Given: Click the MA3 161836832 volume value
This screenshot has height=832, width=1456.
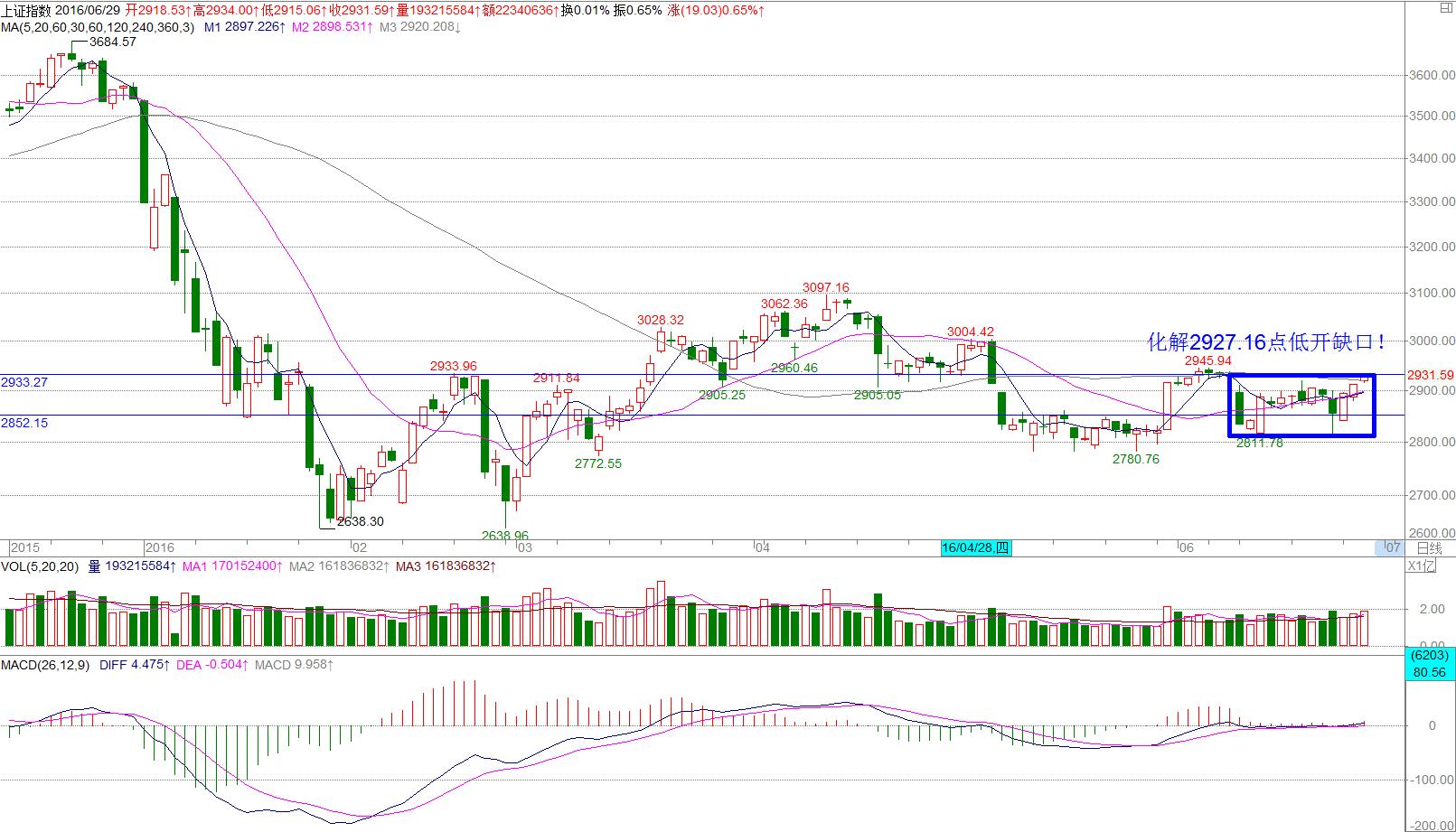Looking at the screenshot, I should (x=446, y=566).
